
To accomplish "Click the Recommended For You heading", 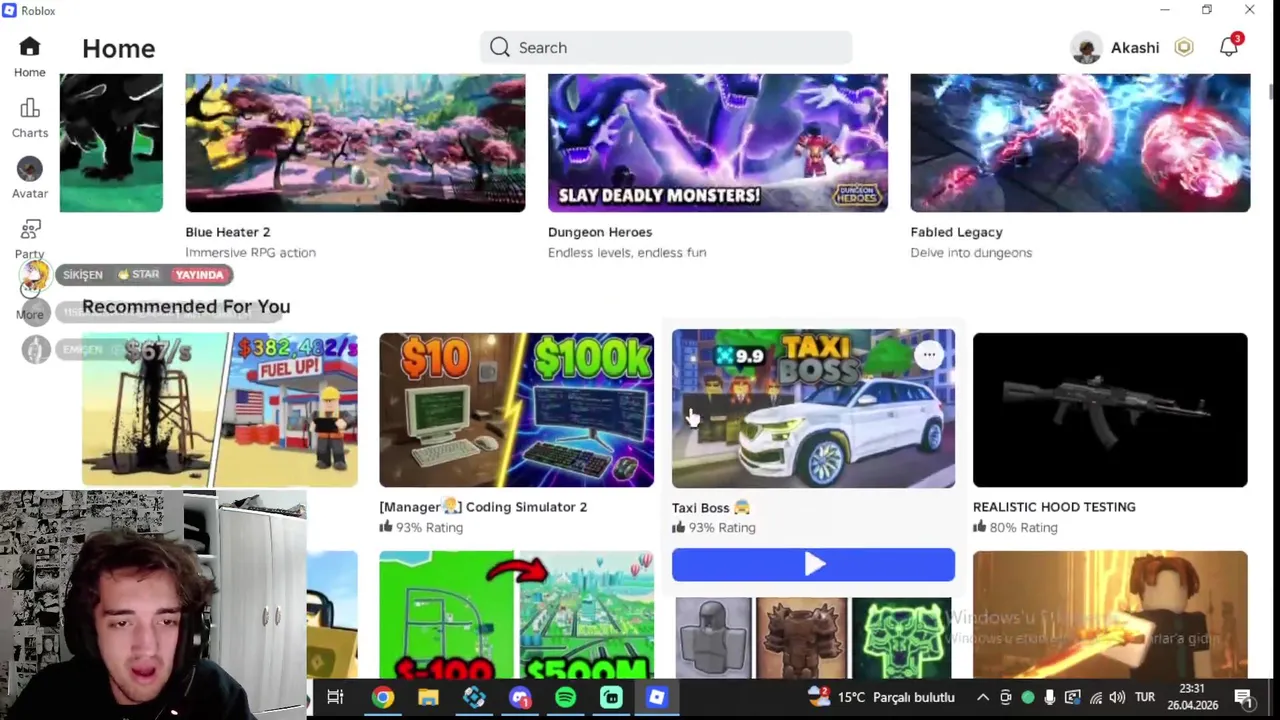I will coord(186,307).
